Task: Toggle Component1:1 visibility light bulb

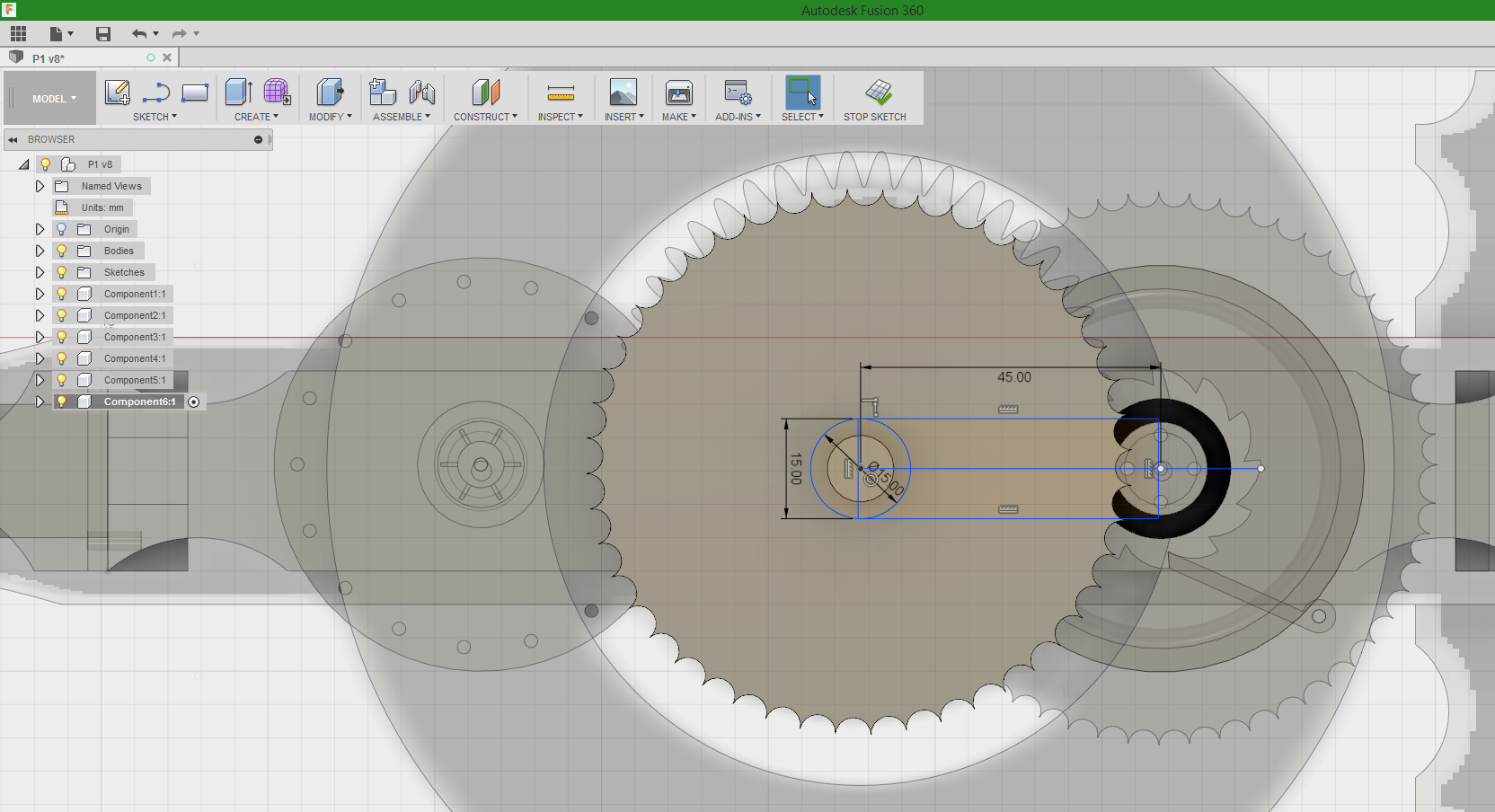Action: (61, 294)
